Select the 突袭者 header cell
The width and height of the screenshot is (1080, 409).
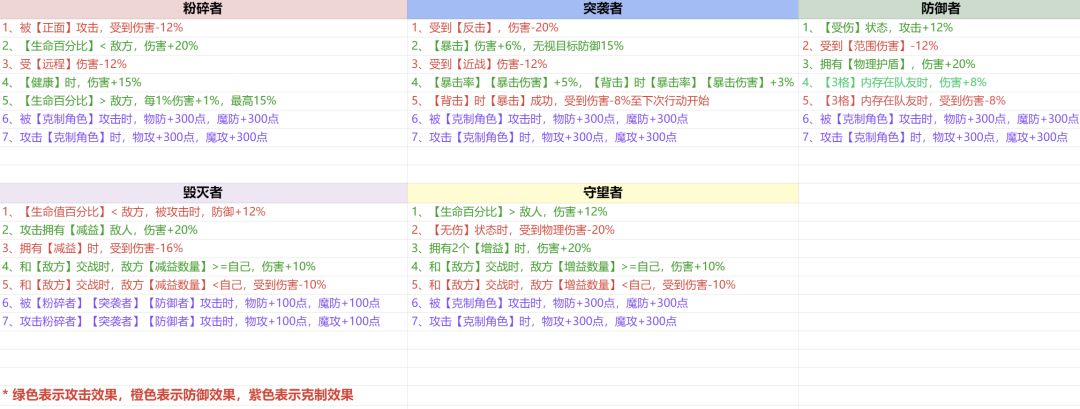pos(603,9)
